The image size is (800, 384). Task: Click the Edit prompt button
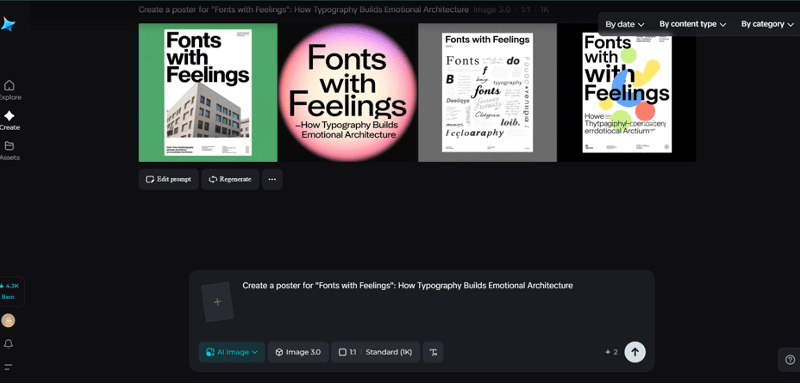(x=169, y=180)
